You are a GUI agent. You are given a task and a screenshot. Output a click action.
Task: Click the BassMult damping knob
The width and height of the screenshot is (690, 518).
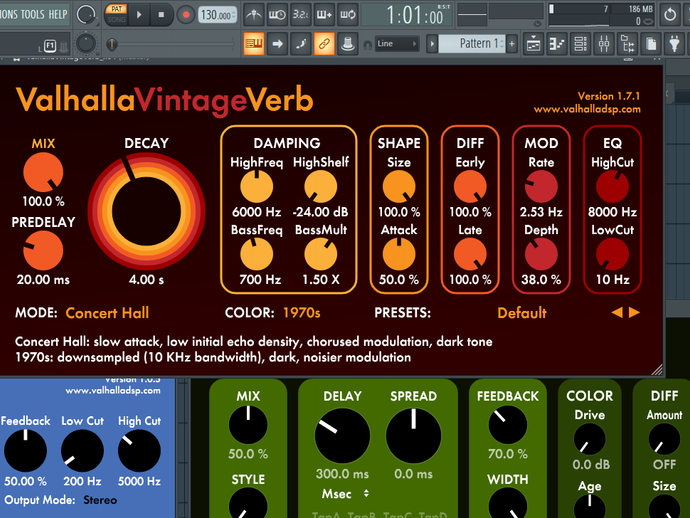(321, 254)
